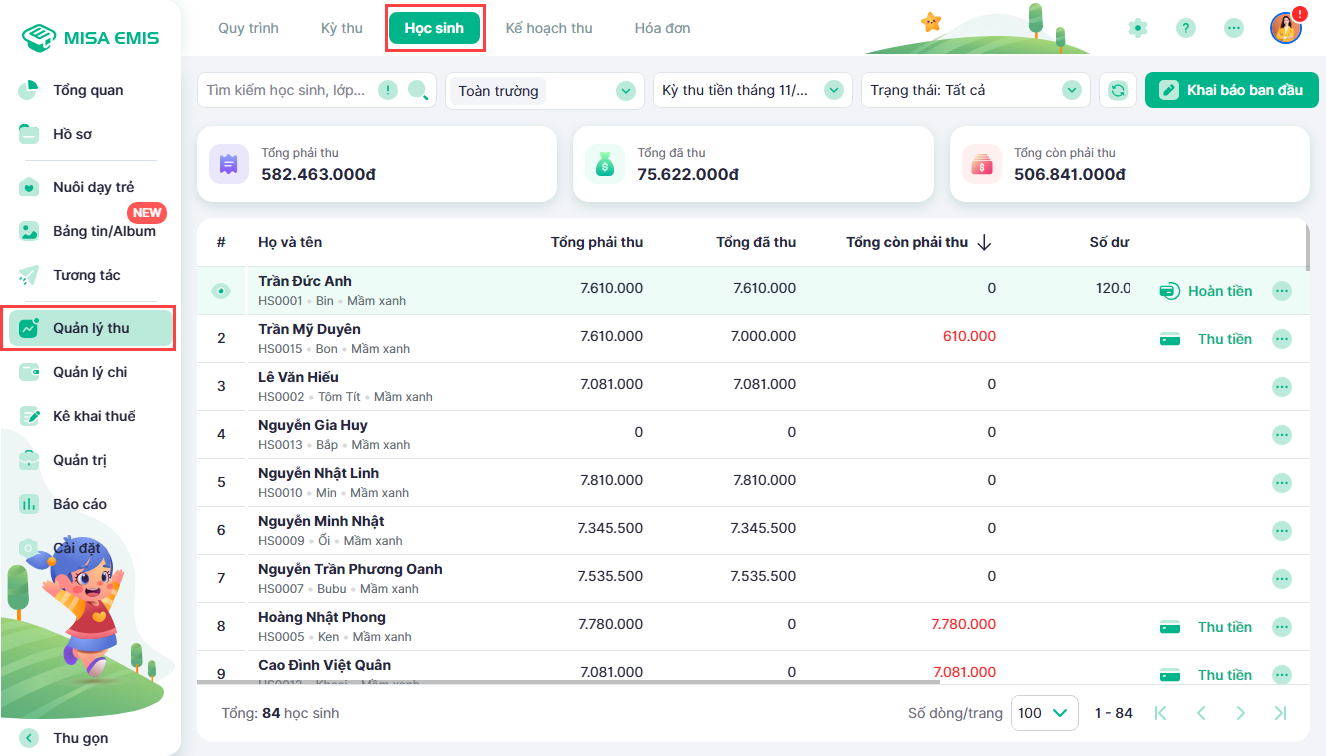Sort by Tổng còn phải thu arrow
The width and height of the screenshot is (1326, 756).
984,242
